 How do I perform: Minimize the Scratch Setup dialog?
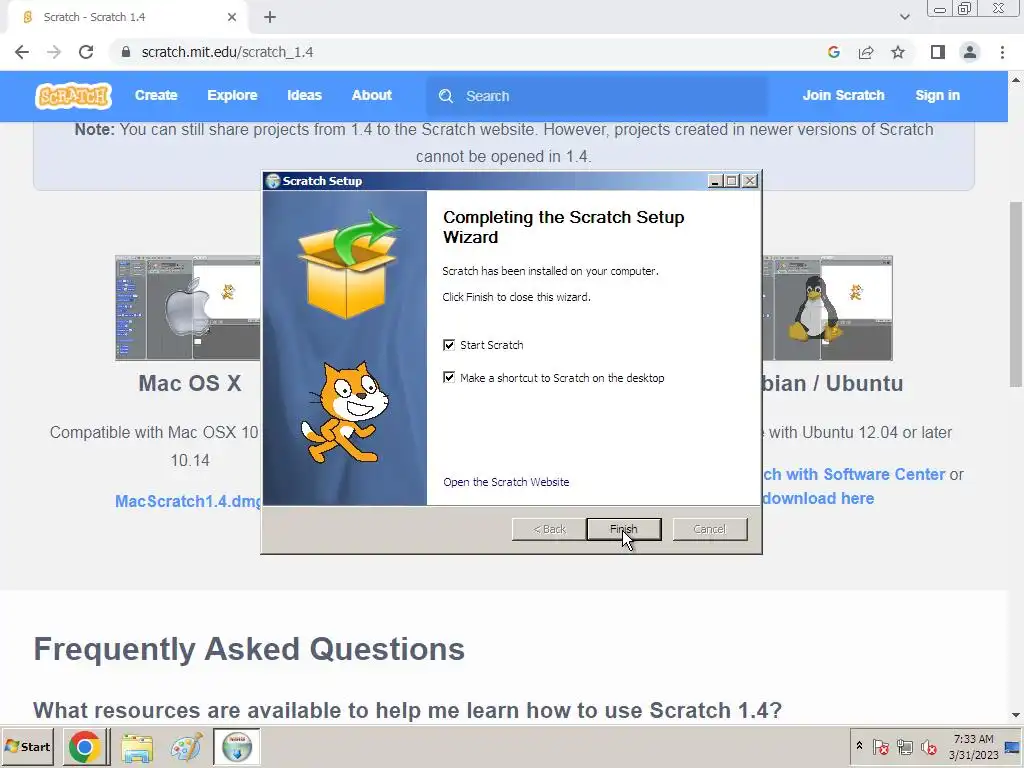715,181
